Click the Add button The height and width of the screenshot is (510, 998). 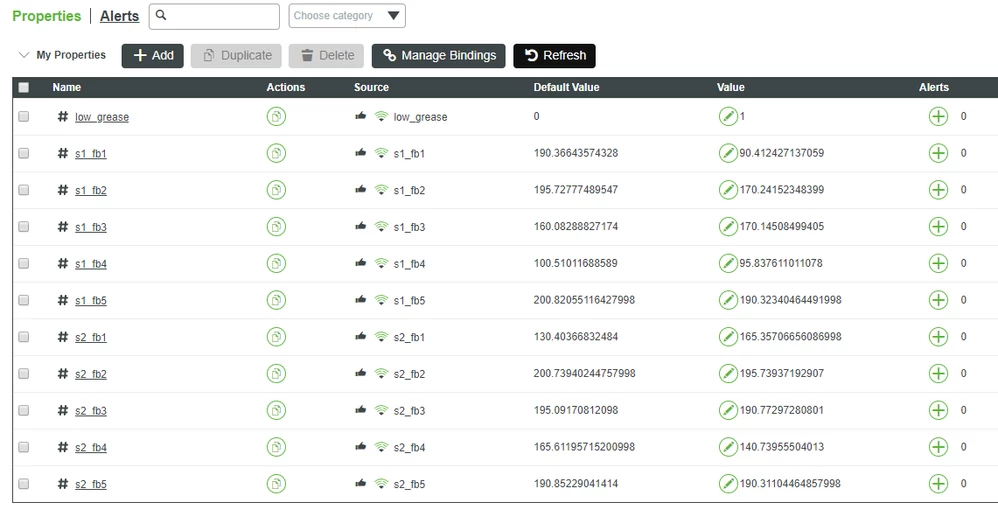(x=153, y=55)
